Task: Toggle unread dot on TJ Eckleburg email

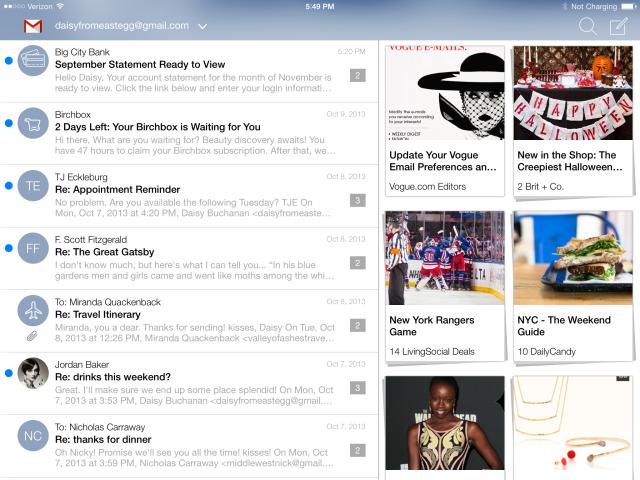Action: click(x=9, y=186)
